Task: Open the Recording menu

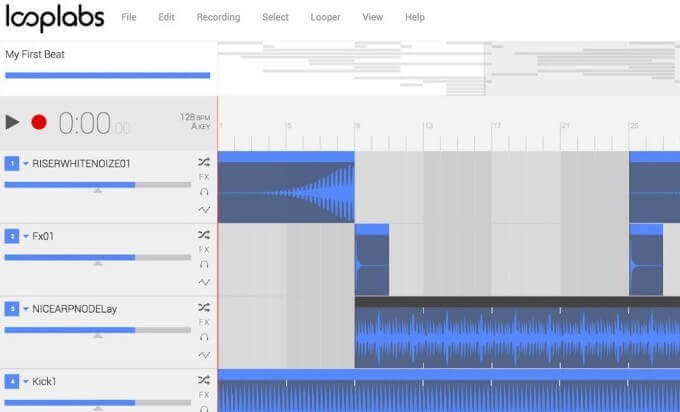Action: 218,17
